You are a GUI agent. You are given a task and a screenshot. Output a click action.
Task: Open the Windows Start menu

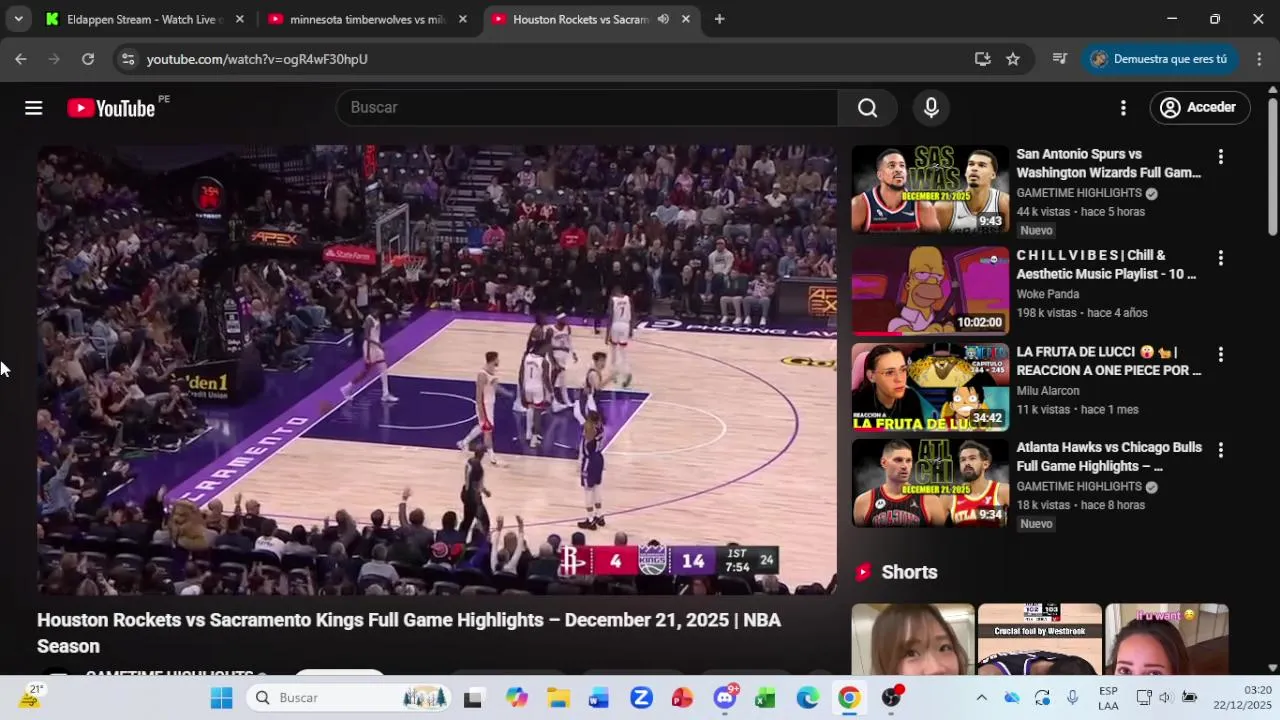click(x=221, y=698)
